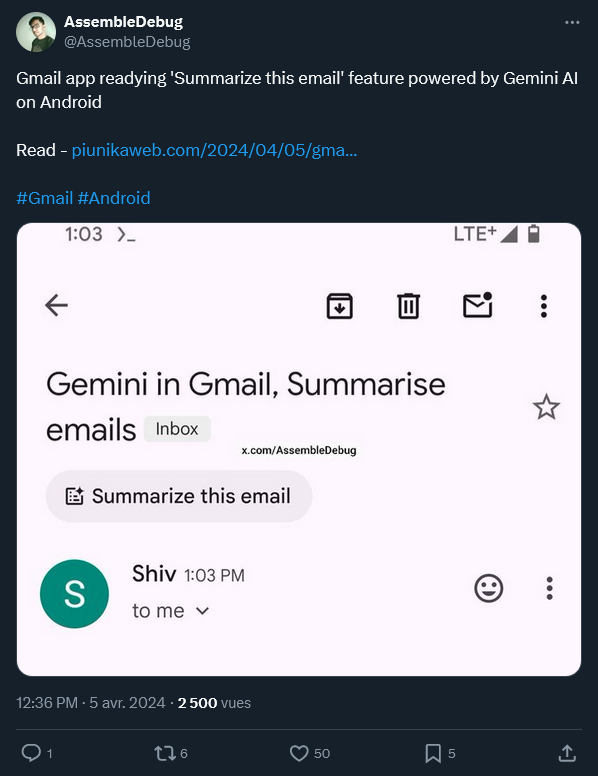Open the #Gmail hashtag

[45, 198]
